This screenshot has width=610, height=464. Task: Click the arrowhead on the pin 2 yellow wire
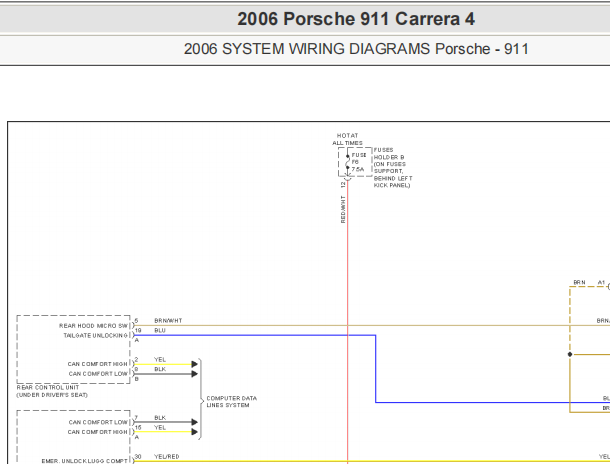coord(195,364)
